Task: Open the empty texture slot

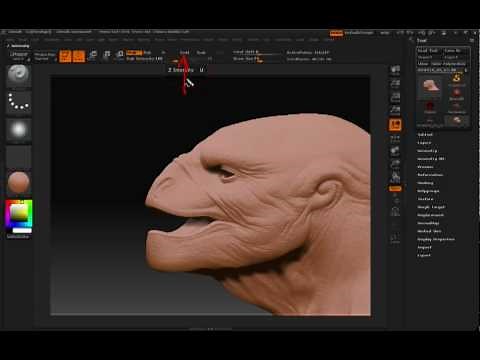Action: click(19, 156)
